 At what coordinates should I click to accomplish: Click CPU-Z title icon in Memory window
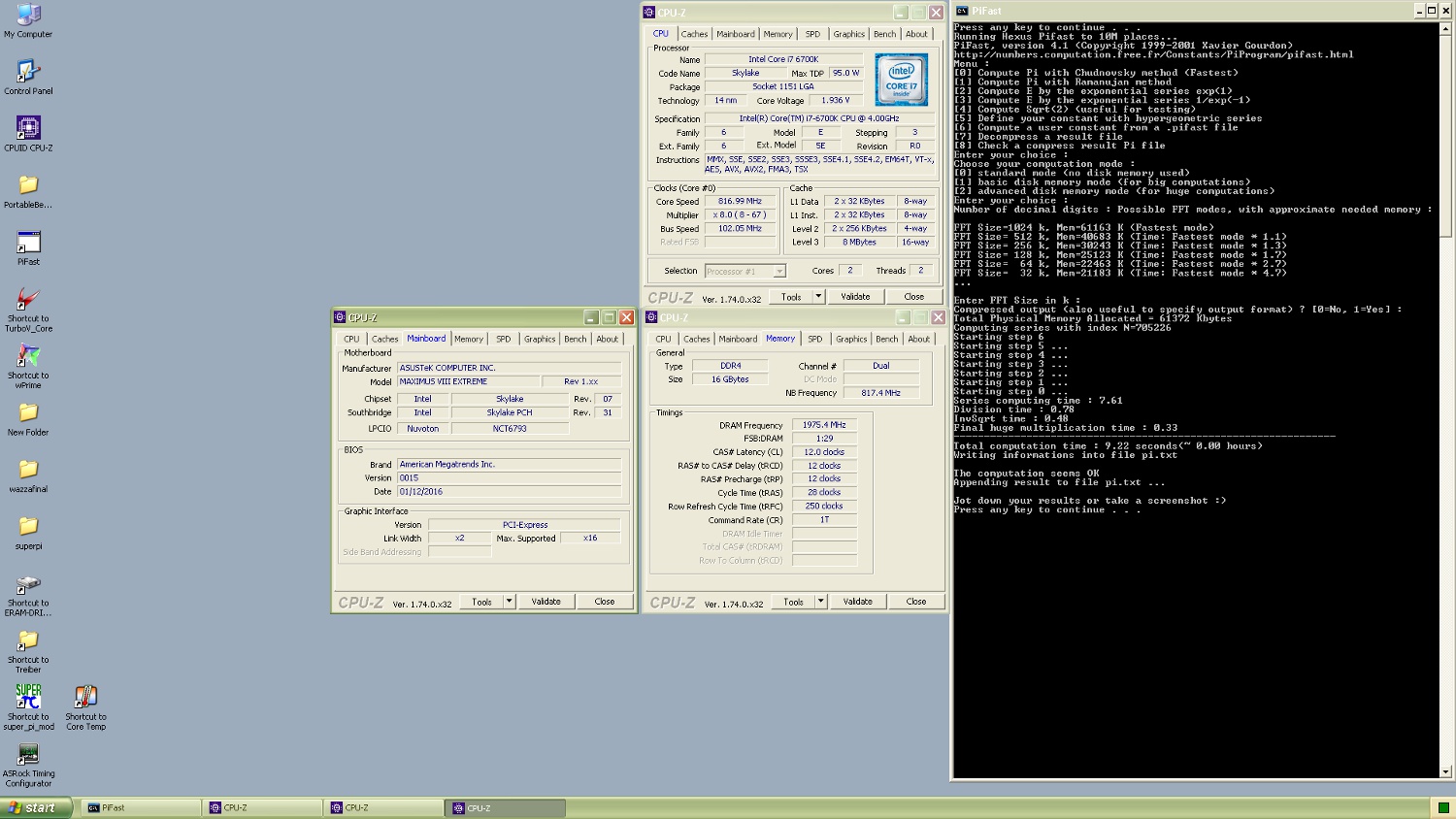[651, 317]
